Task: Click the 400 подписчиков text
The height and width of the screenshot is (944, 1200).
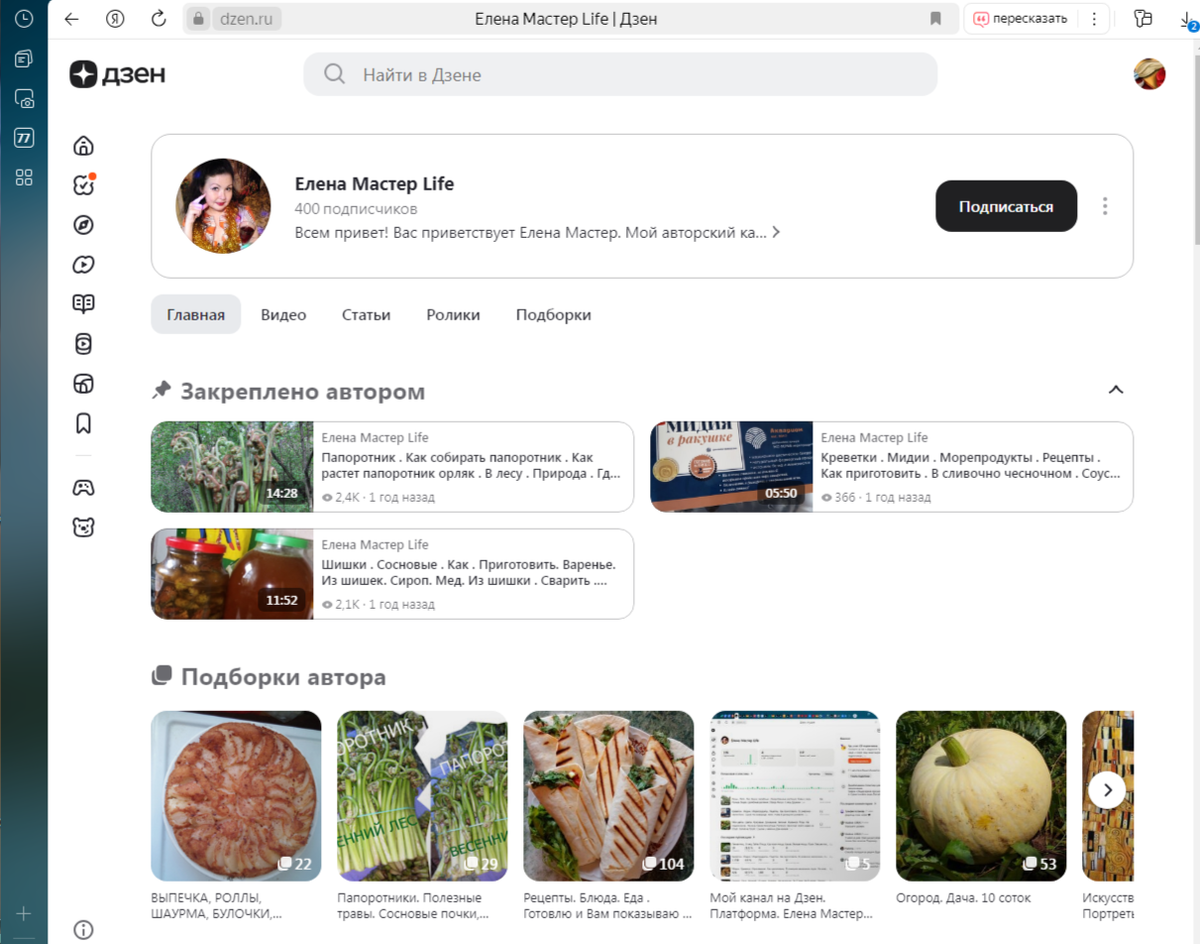Action: (x=356, y=209)
